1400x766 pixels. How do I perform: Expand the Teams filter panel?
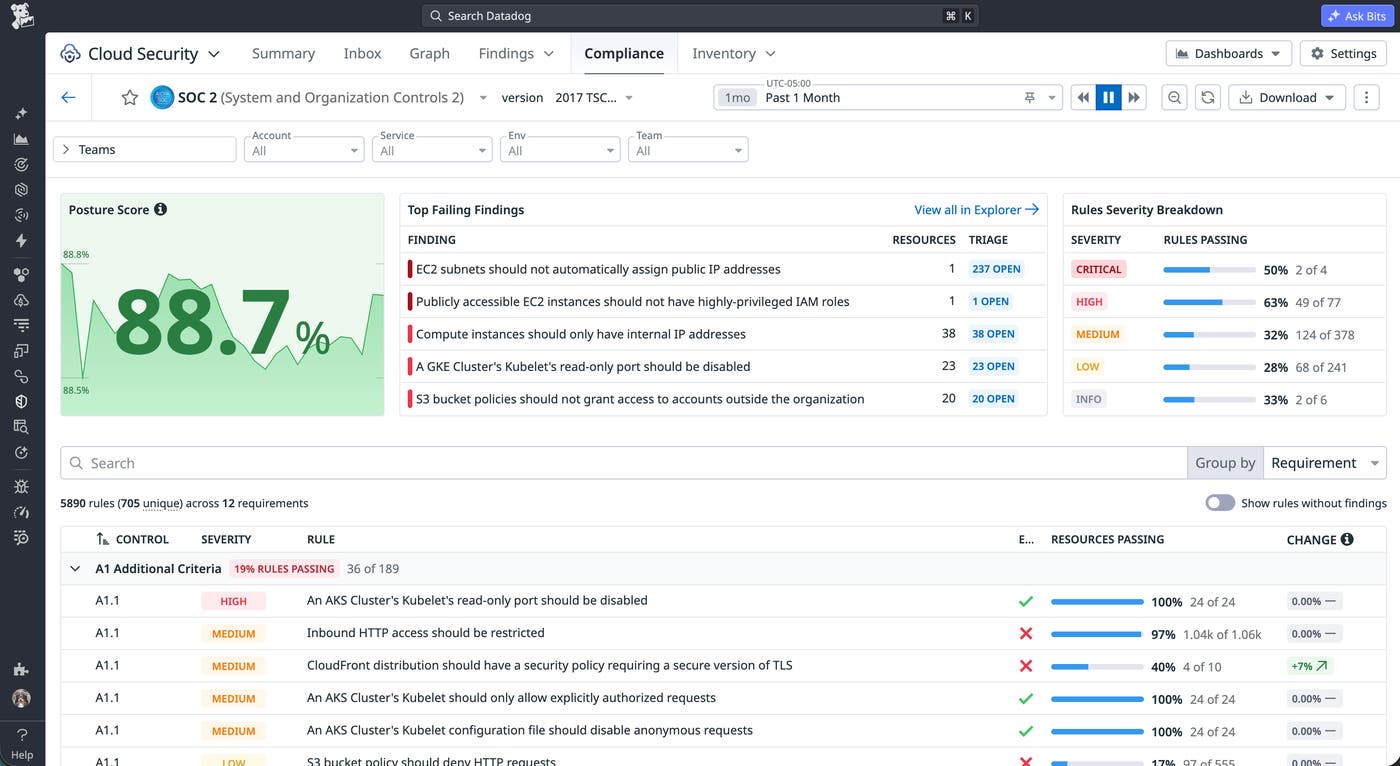point(144,149)
